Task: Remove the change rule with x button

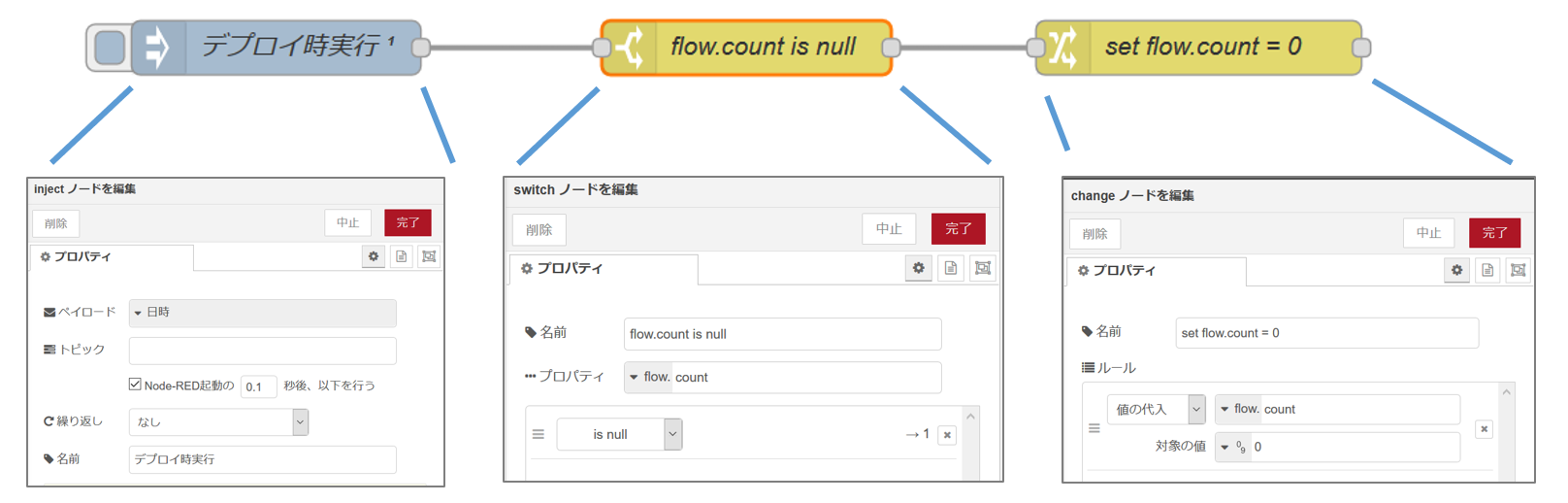Action: [x=1484, y=429]
